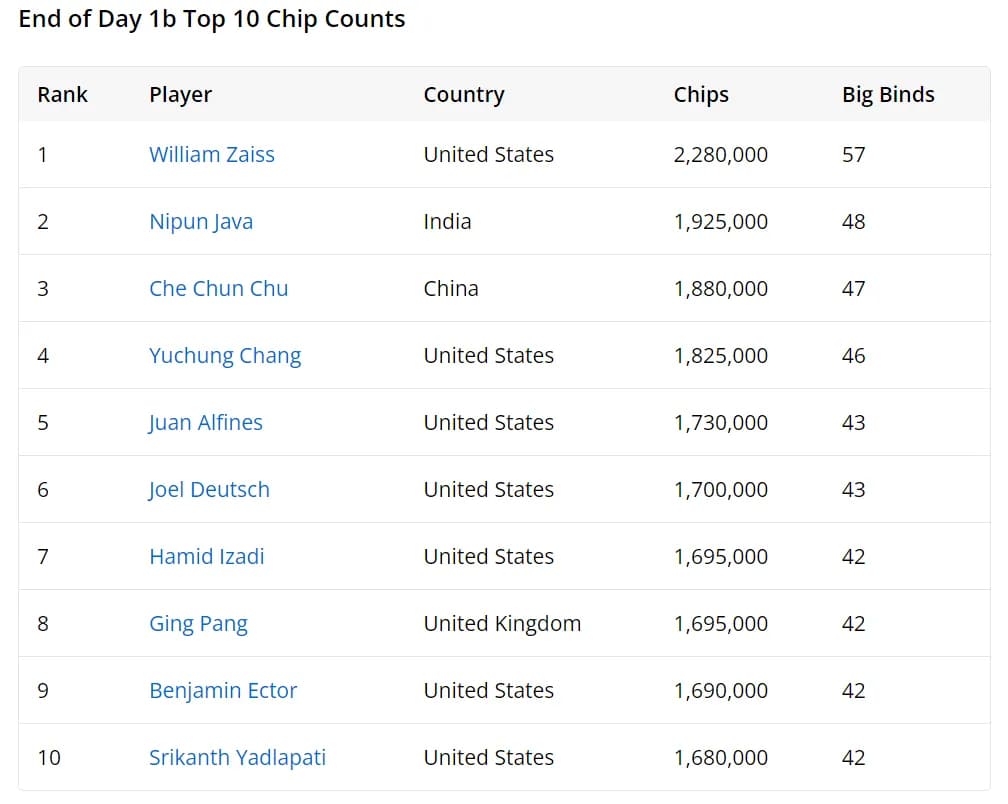This screenshot has width=1008, height=804.
Task: Click the Player column header
Action: [x=180, y=95]
